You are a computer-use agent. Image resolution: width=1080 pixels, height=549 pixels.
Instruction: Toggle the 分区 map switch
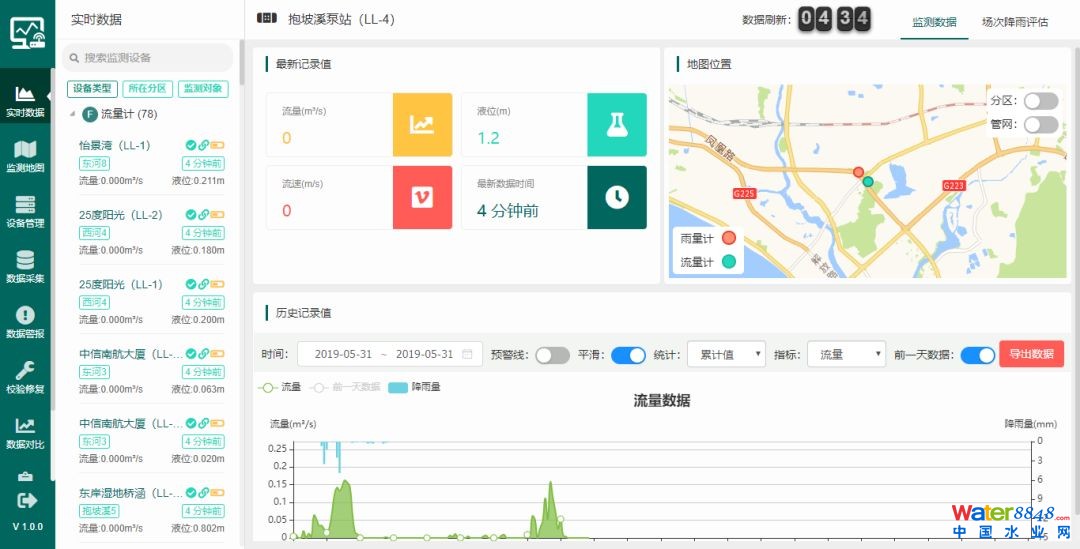tap(1040, 101)
